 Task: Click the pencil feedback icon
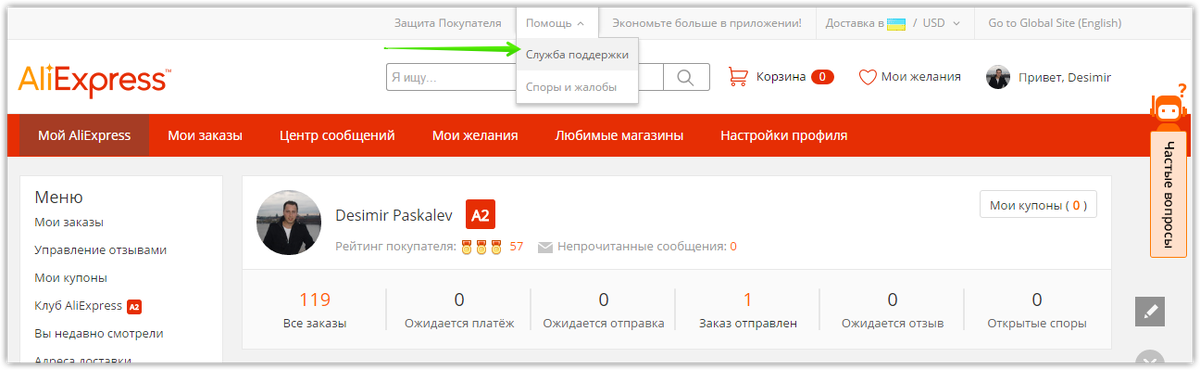pyautogui.click(x=1150, y=312)
